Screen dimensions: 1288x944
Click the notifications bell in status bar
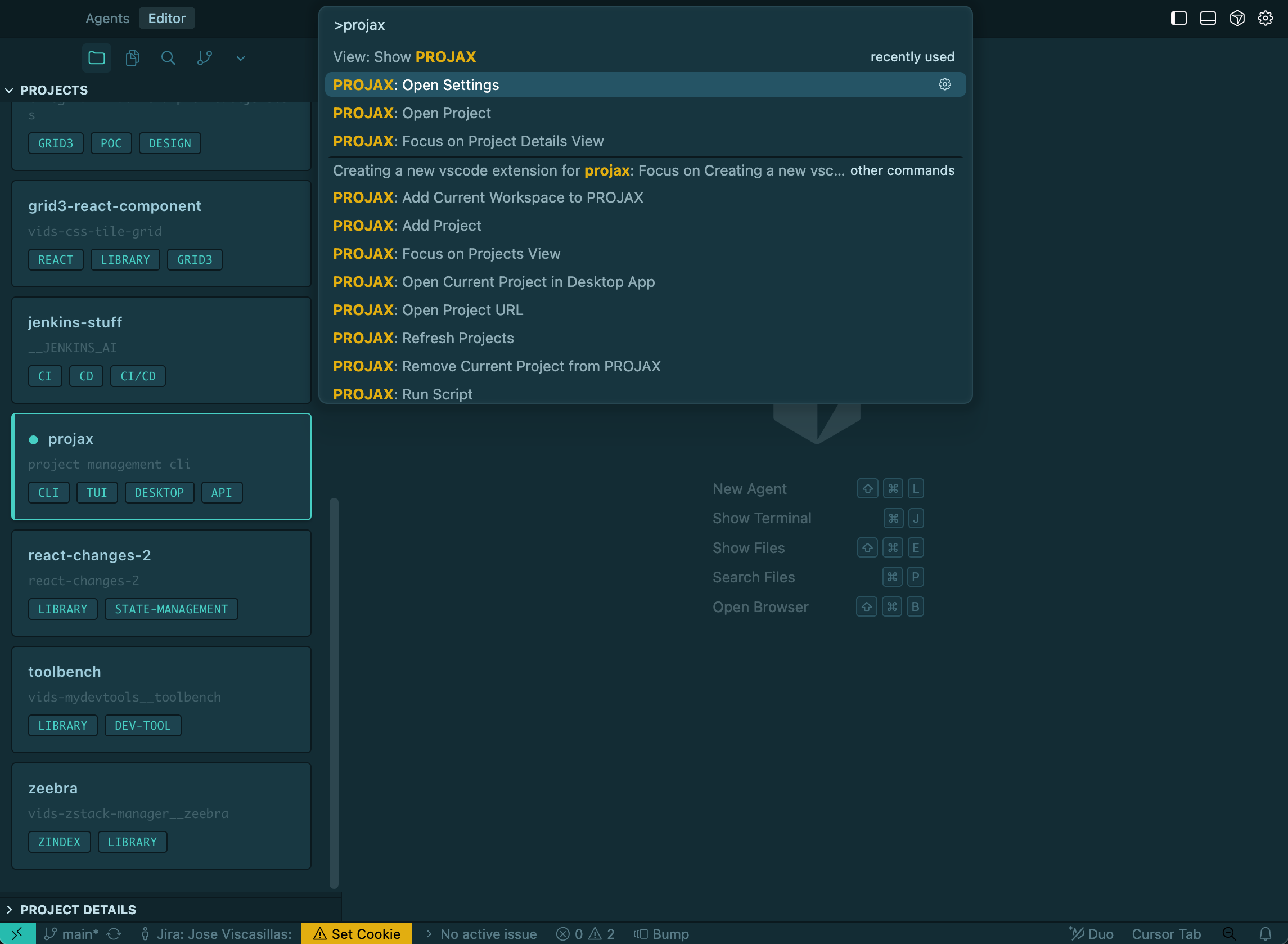point(1265,934)
